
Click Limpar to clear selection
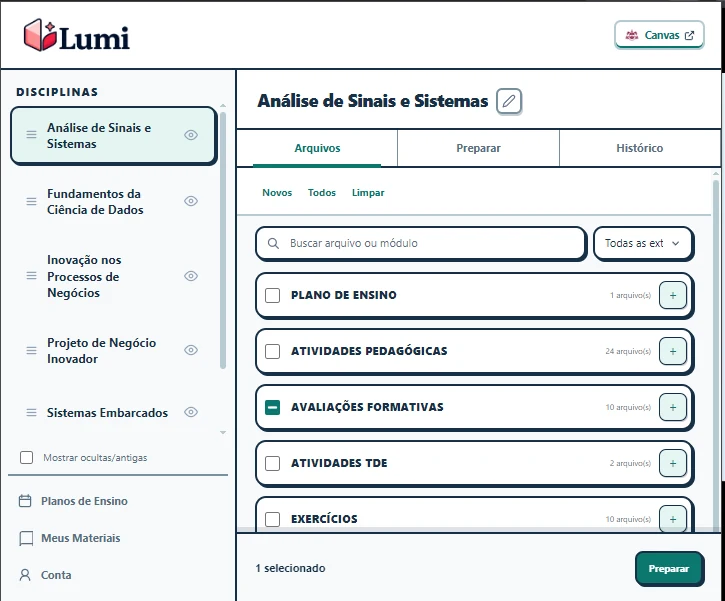point(368,192)
